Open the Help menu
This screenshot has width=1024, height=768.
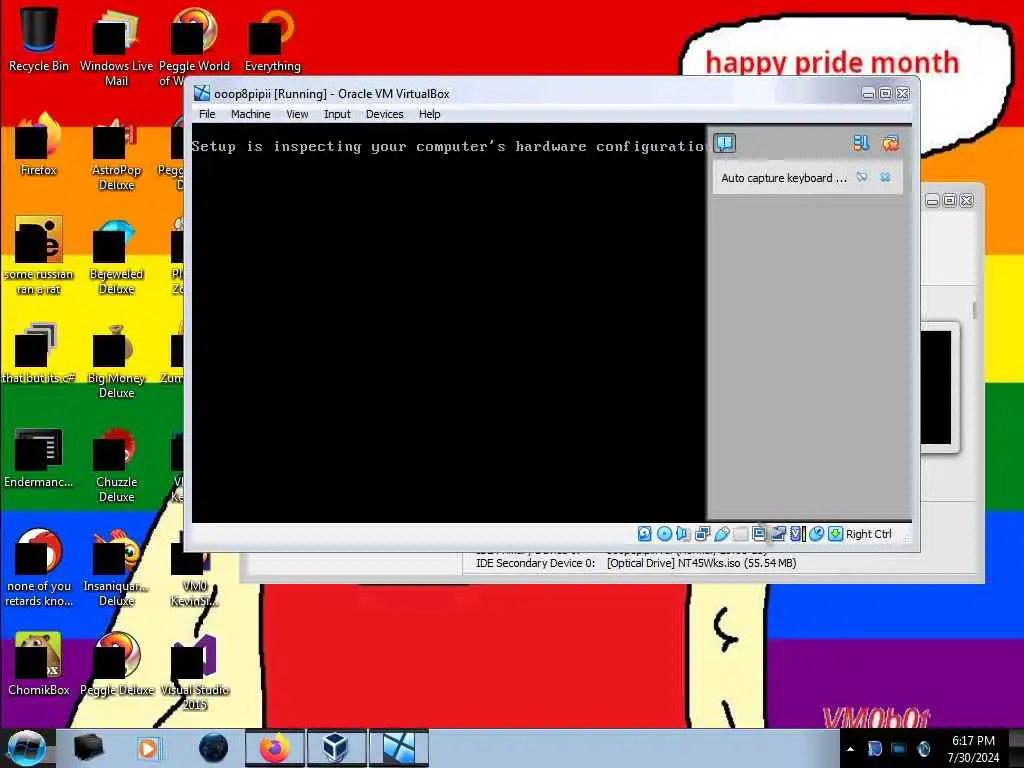coord(429,114)
